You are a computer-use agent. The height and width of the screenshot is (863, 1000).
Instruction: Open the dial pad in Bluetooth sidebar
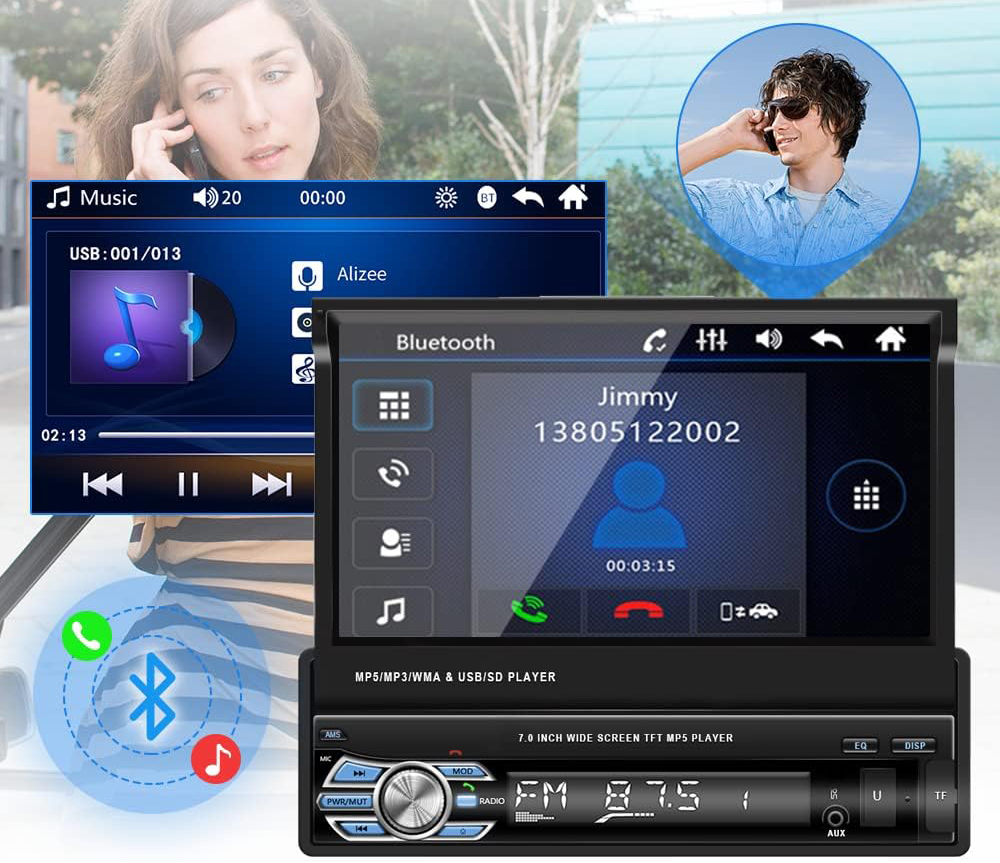(x=393, y=405)
